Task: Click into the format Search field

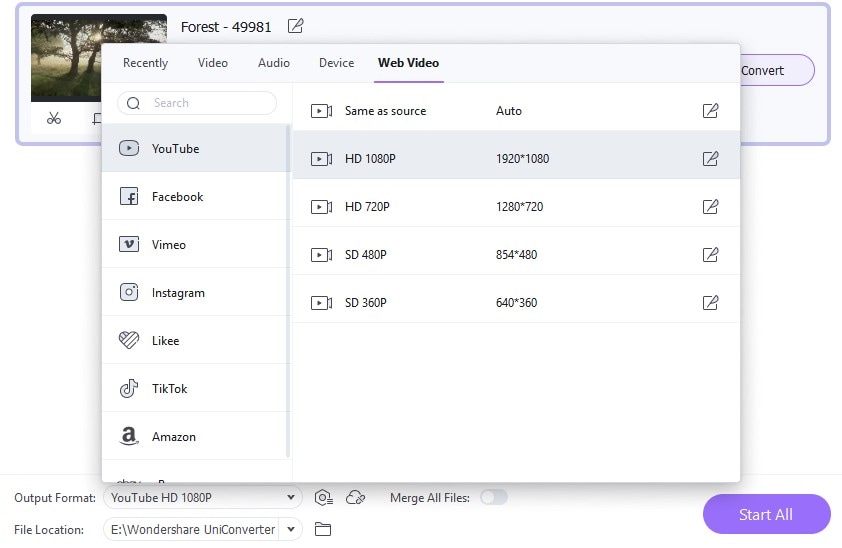Action: (197, 103)
